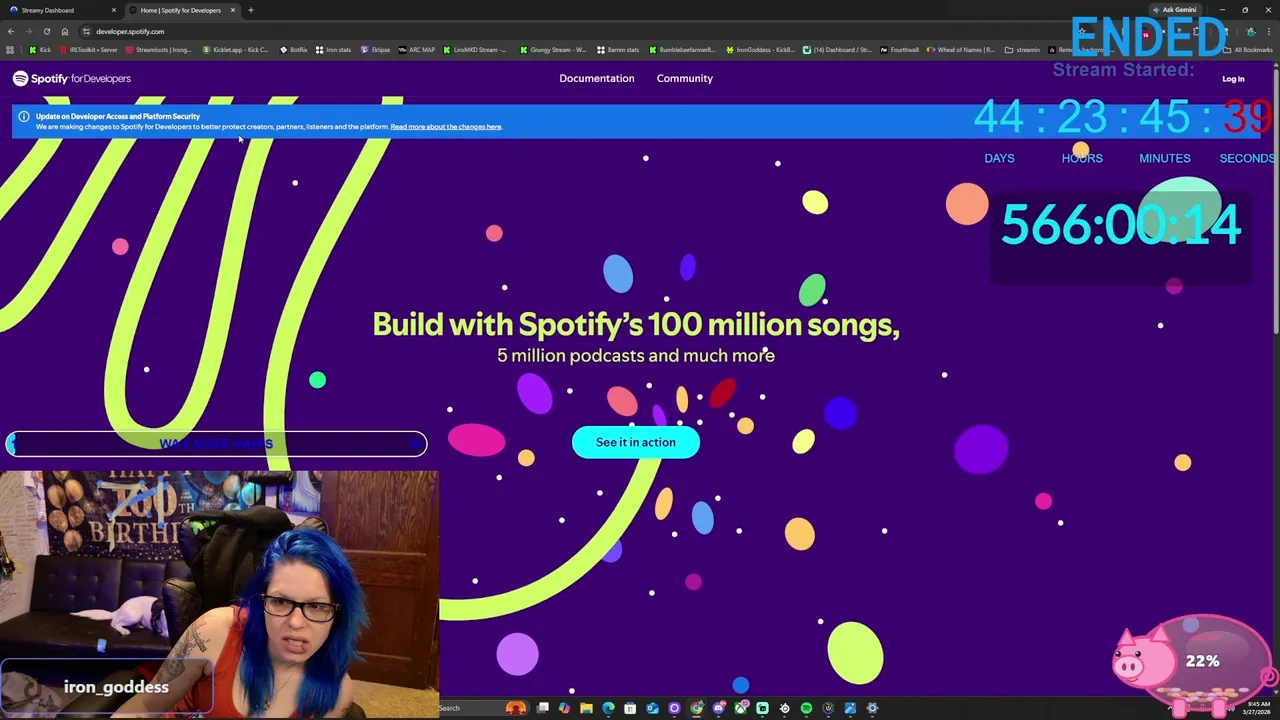The image size is (1280, 720).
Task: Click the taskbar clock showing 9:45 AM
Action: click(x=1258, y=708)
